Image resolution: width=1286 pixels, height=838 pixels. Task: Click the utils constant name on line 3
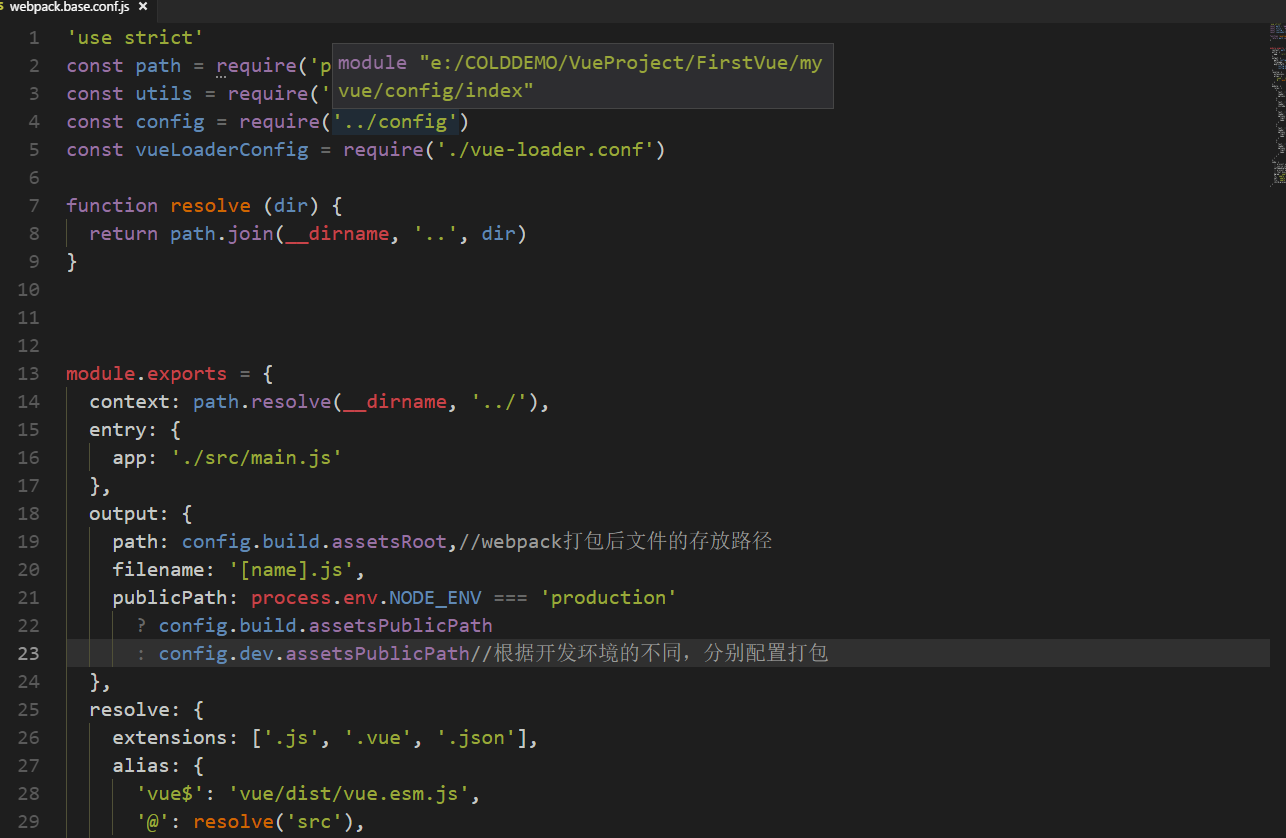pyautogui.click(x=164, y=93)
